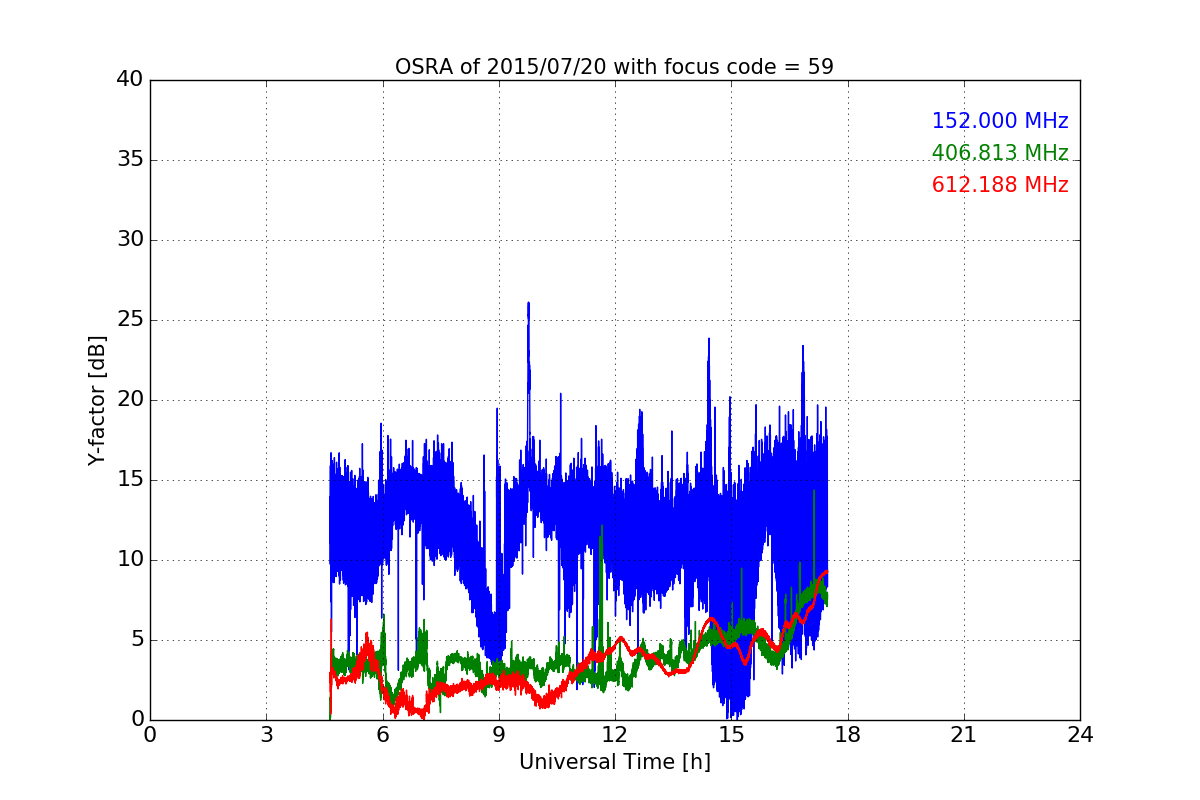The height and width of the screenshot is (800, 1200).
Task: Click the "9" tick label on the time axis
Action: (498, 735)
